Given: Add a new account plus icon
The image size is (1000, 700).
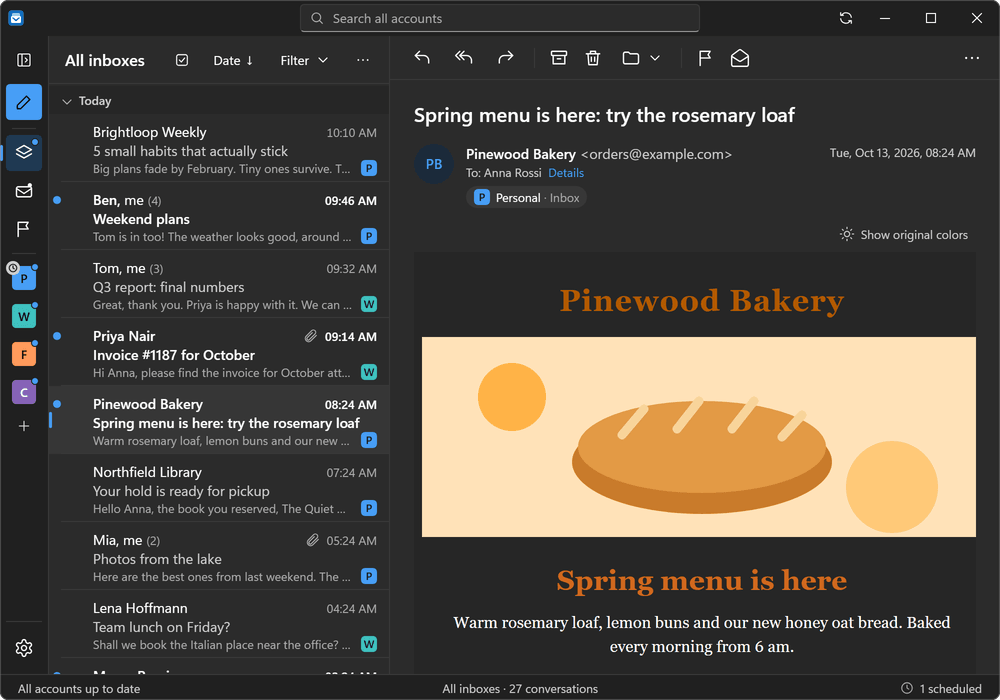Looking at the screenshot, I should click(x=24, y=426).
